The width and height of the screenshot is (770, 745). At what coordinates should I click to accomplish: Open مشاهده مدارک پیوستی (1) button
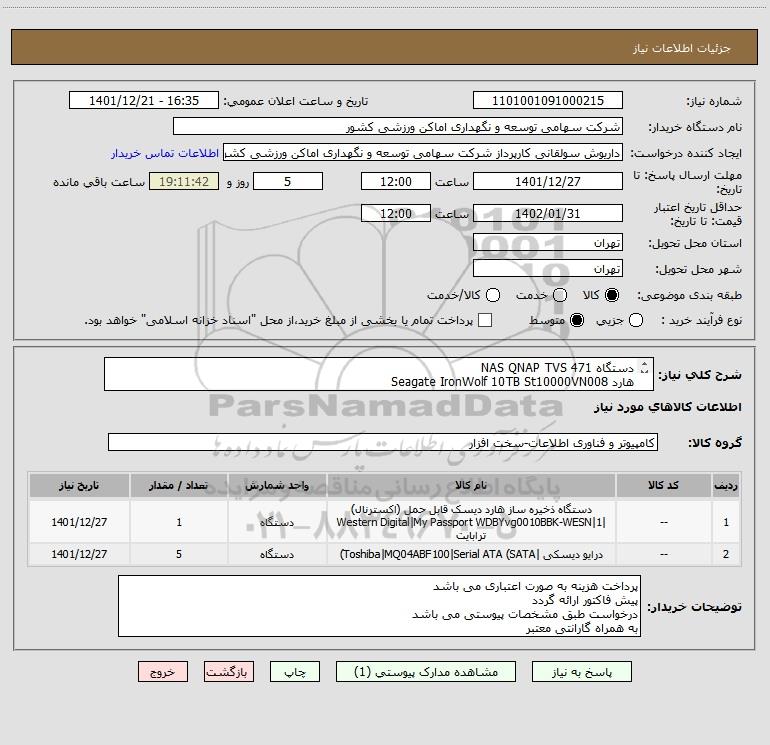click(426, 671)
